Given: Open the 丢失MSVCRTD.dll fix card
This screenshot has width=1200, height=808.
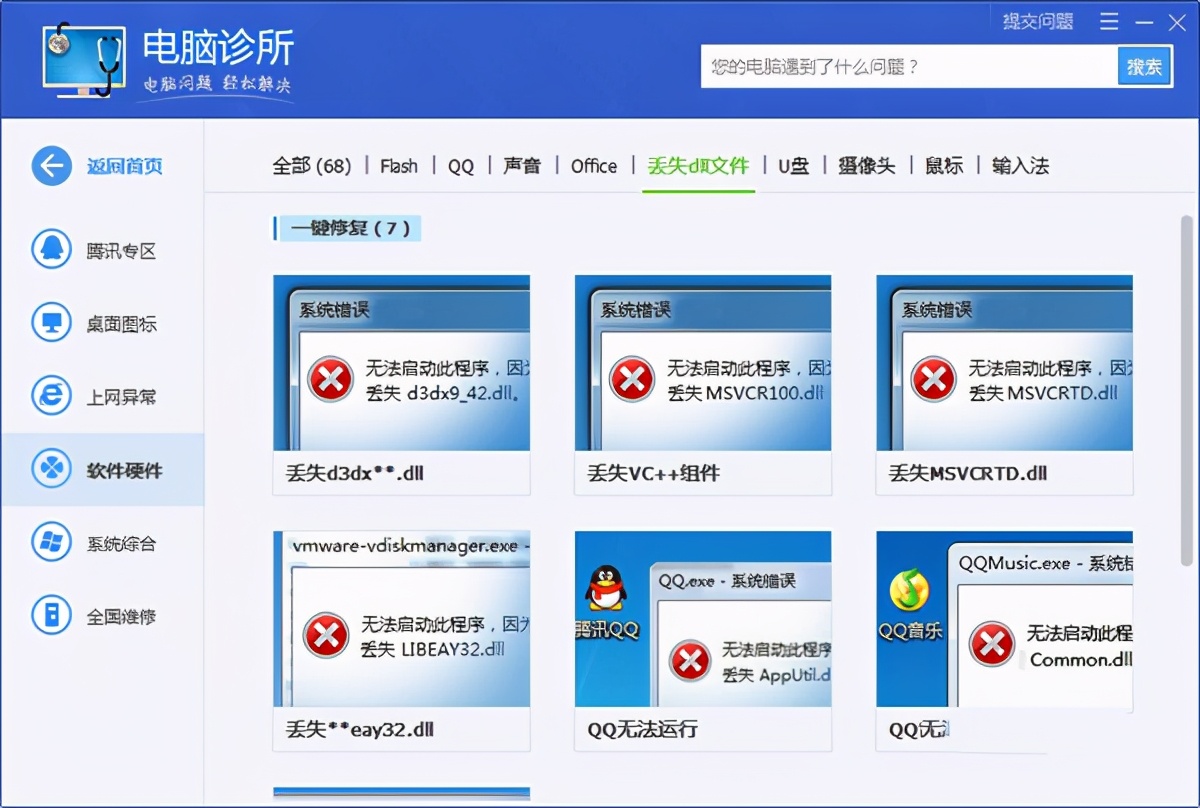Looking at the screenshot, I should click(x=1004, y=385).
